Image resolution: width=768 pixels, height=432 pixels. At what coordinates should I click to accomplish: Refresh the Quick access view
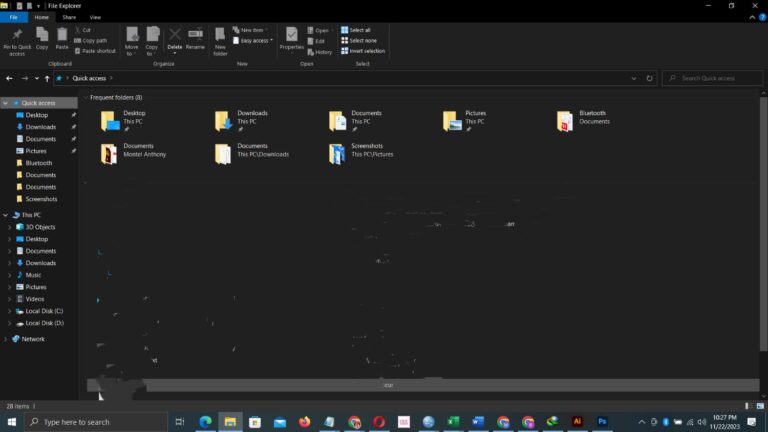(649, 78)
